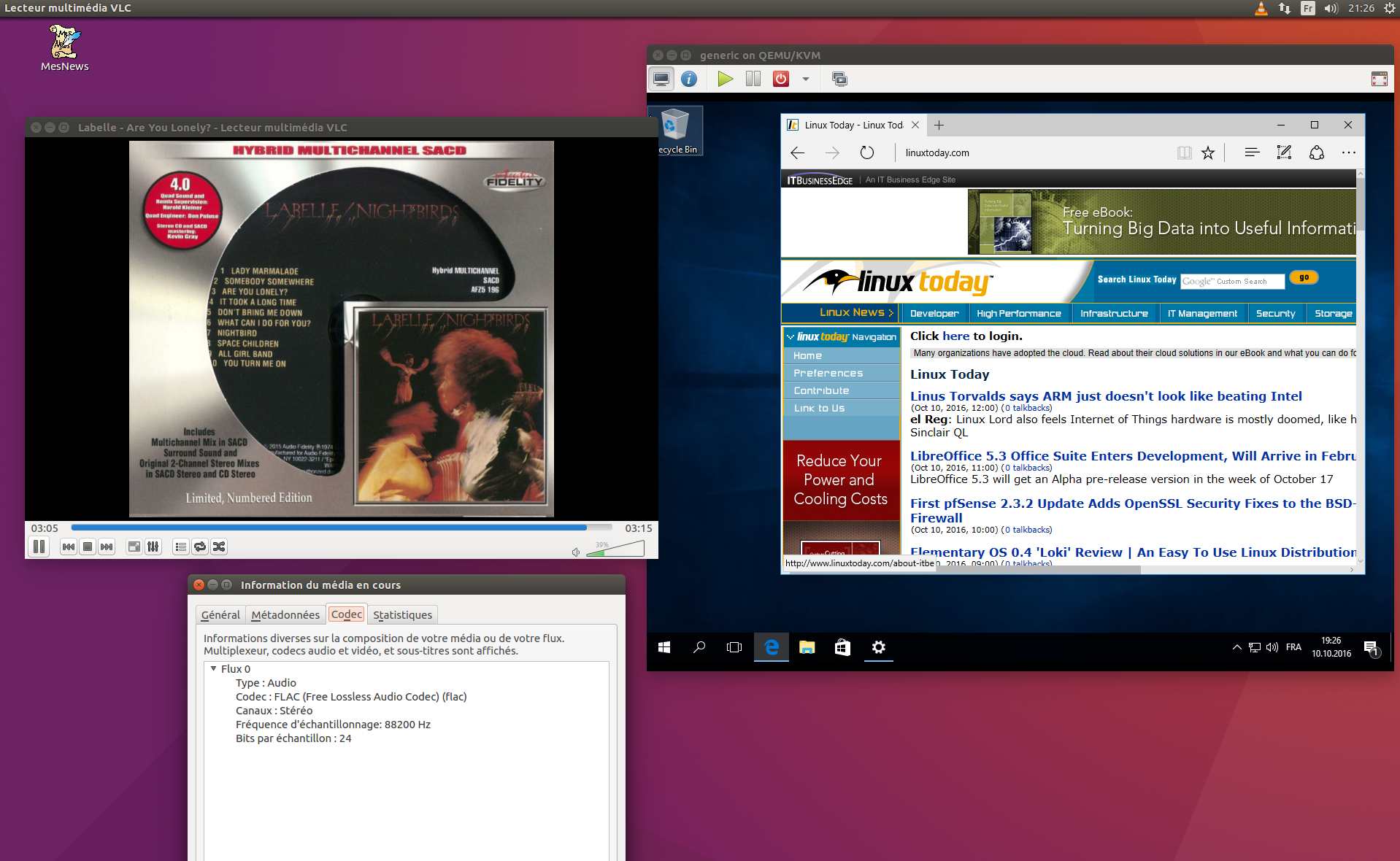1400x861 pixels.
Task: Toggle VLC loop mode
Action: 200,547
